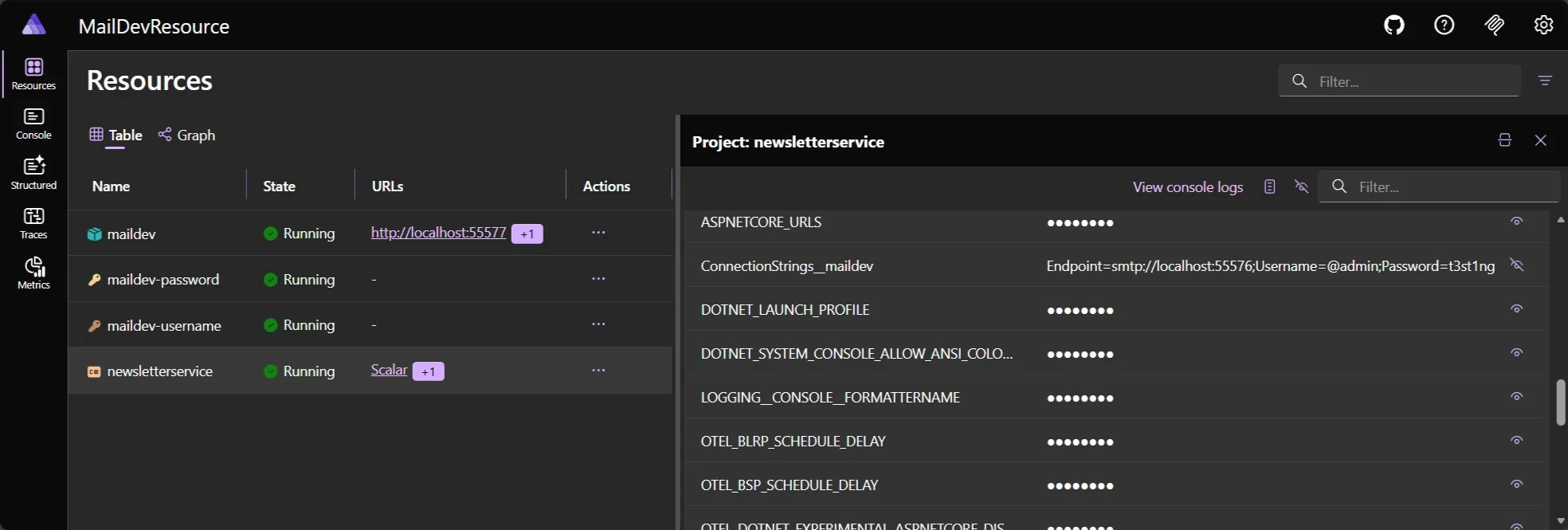
Task: Open actions menu for maildev-password
Action: click(x=598, y=279)
